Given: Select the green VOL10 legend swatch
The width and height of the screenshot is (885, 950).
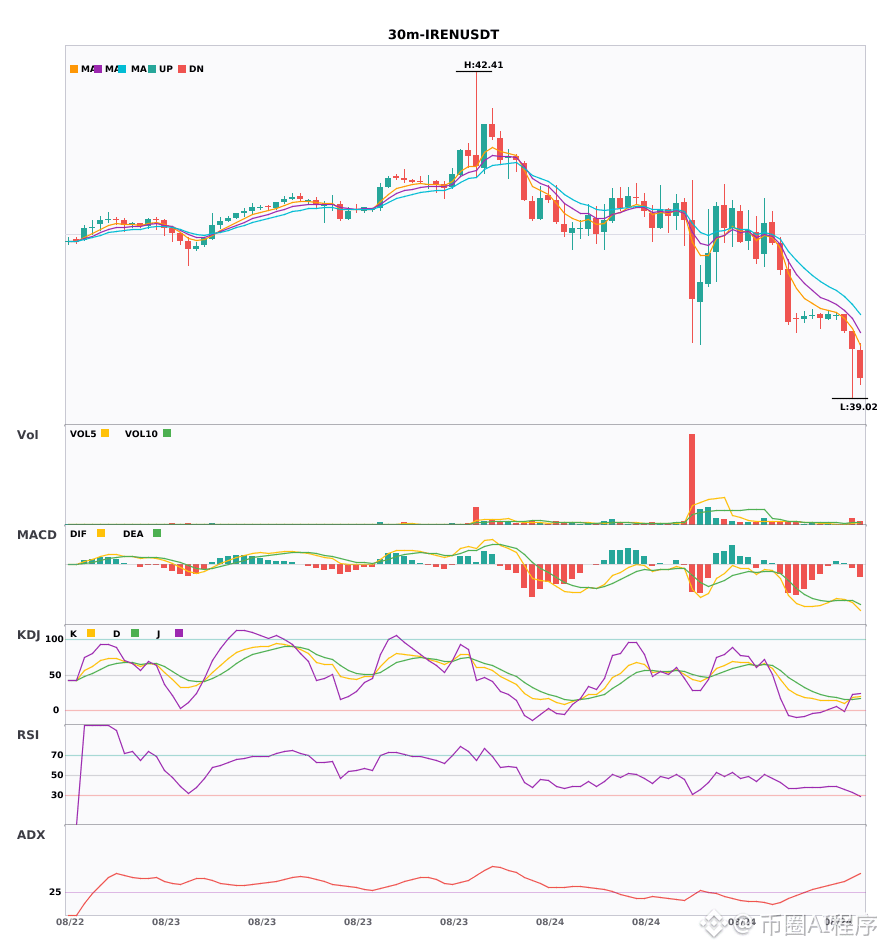Looking at the screenshot, I should coord(167,433).
